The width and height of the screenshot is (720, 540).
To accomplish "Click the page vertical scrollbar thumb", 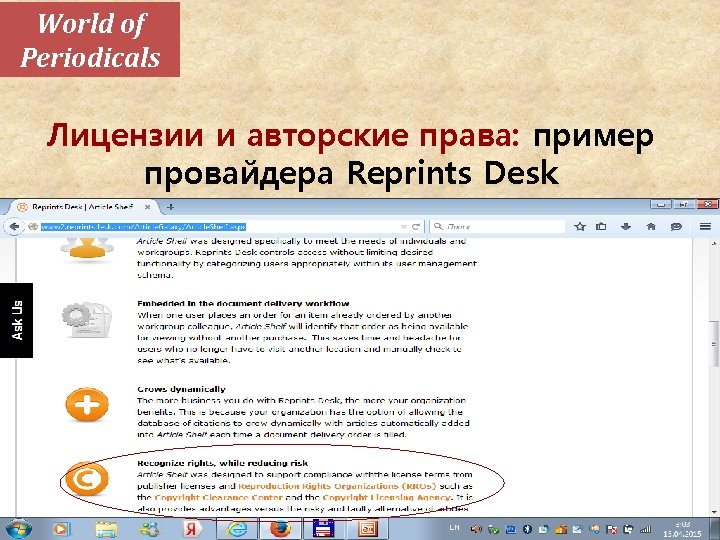I will pos(714,343).
